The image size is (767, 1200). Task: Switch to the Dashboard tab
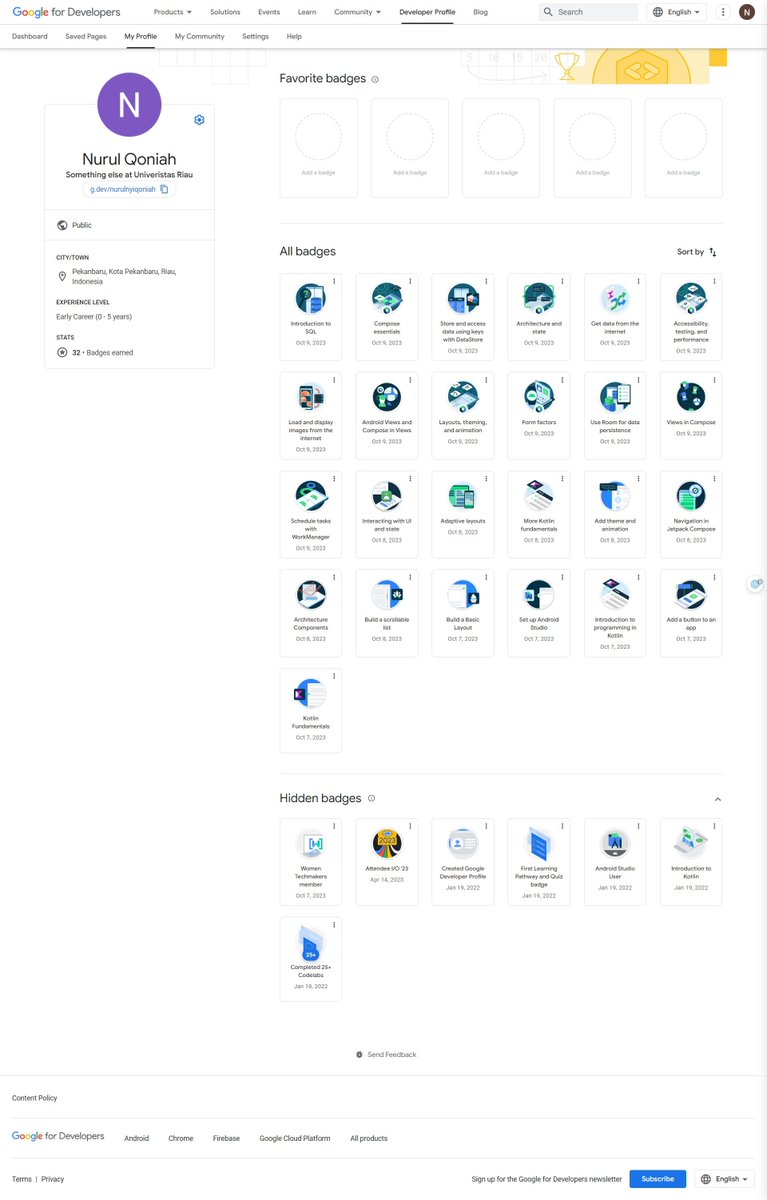click(x=30, y=36)
